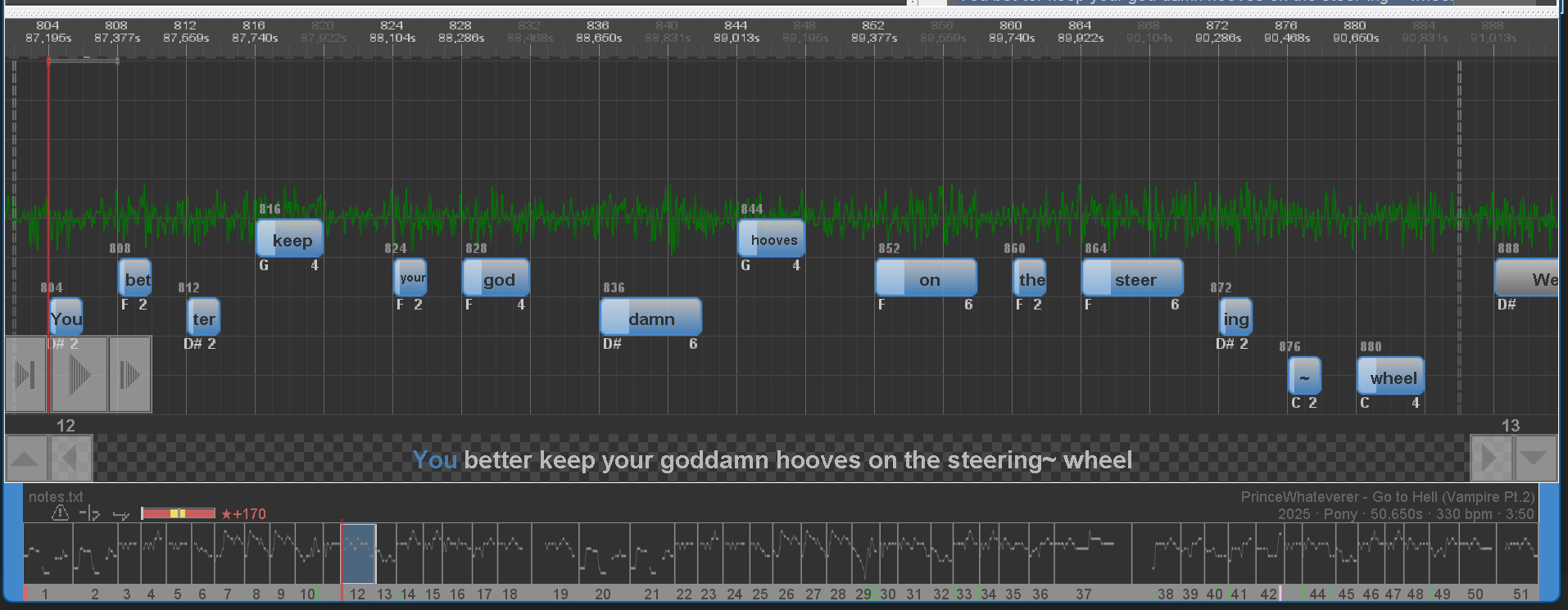Select the 'wheel' note block
This screenshot has height=610, width=1568.
1391,377
